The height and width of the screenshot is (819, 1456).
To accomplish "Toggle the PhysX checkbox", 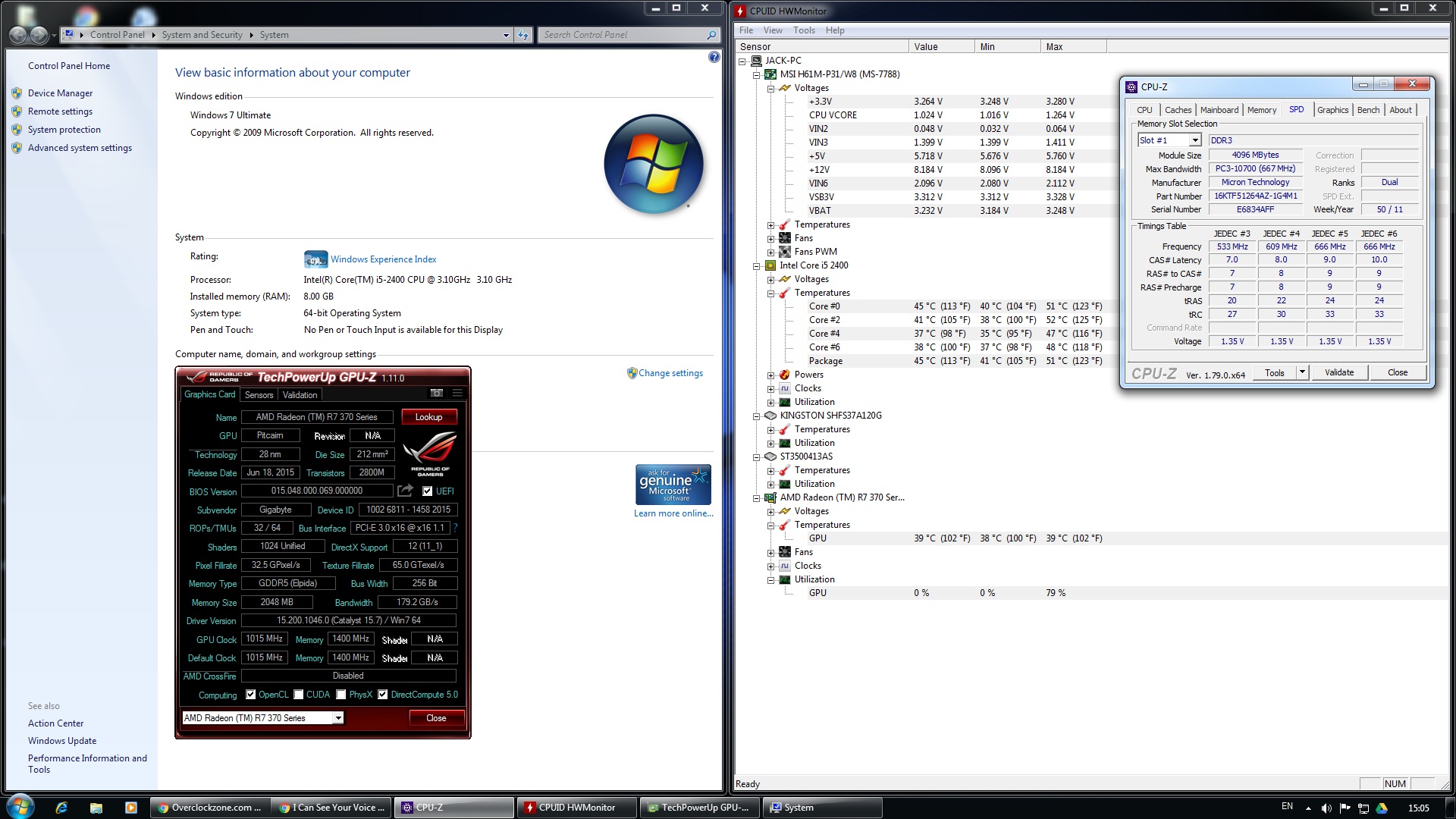I will point(341,695).
